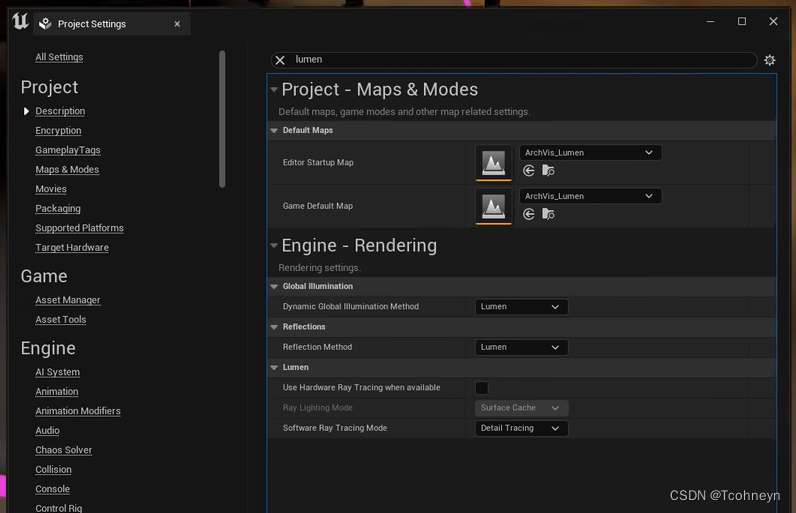Open All Settings link
The width and height of the screenshot is (796, 513).
[x=59, y=57]
